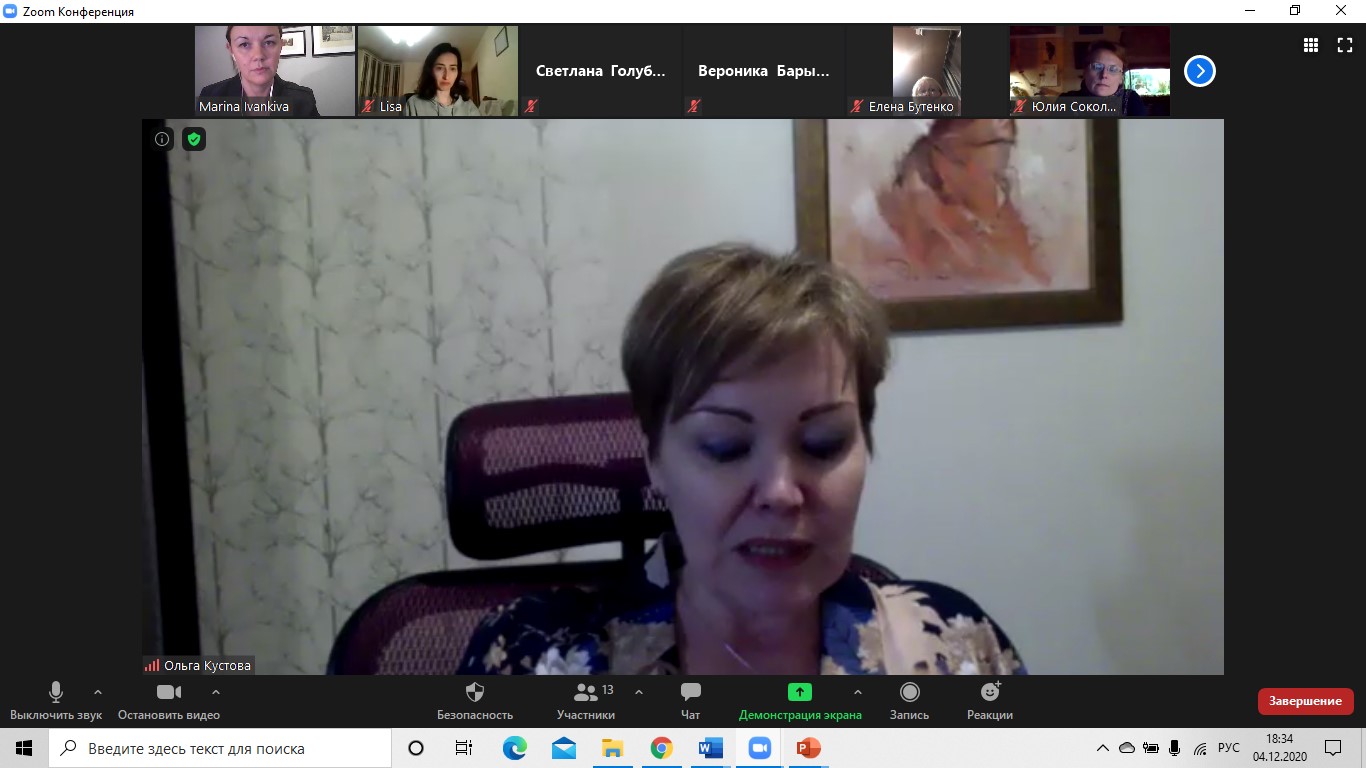Open Task View icon
The height and width of the screenshot is (768, 1366).
click(464, 748)
